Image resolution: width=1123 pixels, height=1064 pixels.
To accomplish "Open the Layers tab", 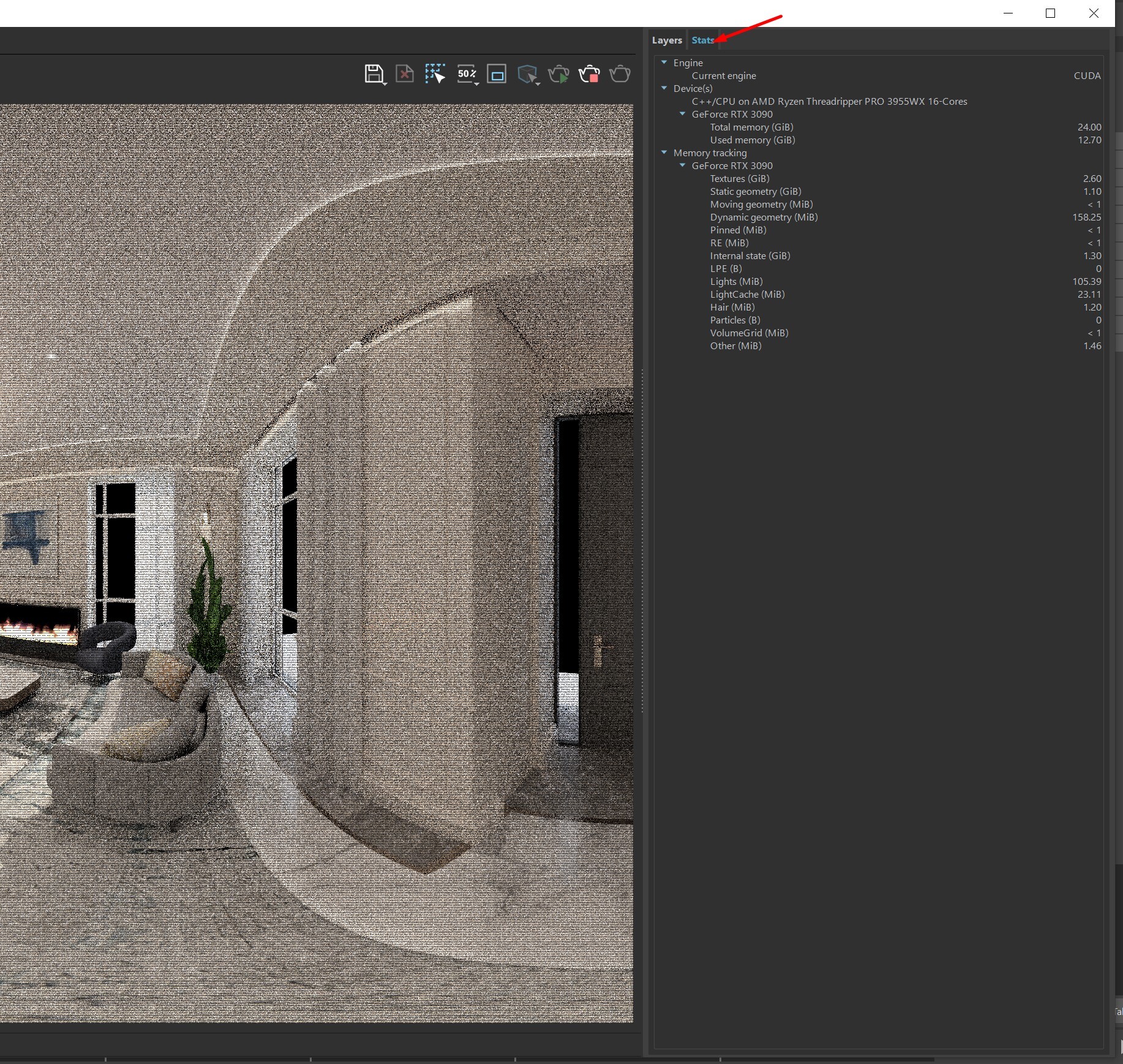I will click(x=667, y=40).
